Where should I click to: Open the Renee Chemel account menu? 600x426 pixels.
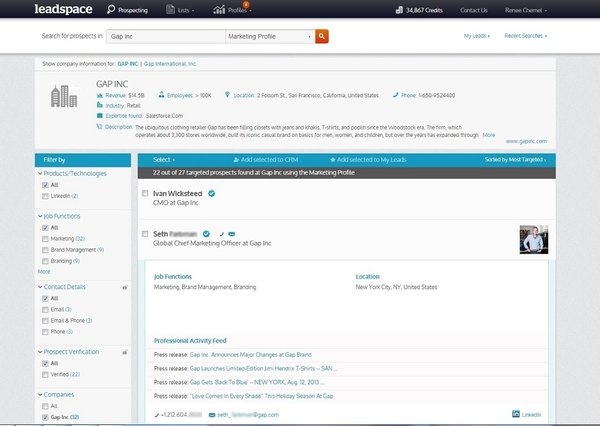click(x=525, y=10)
